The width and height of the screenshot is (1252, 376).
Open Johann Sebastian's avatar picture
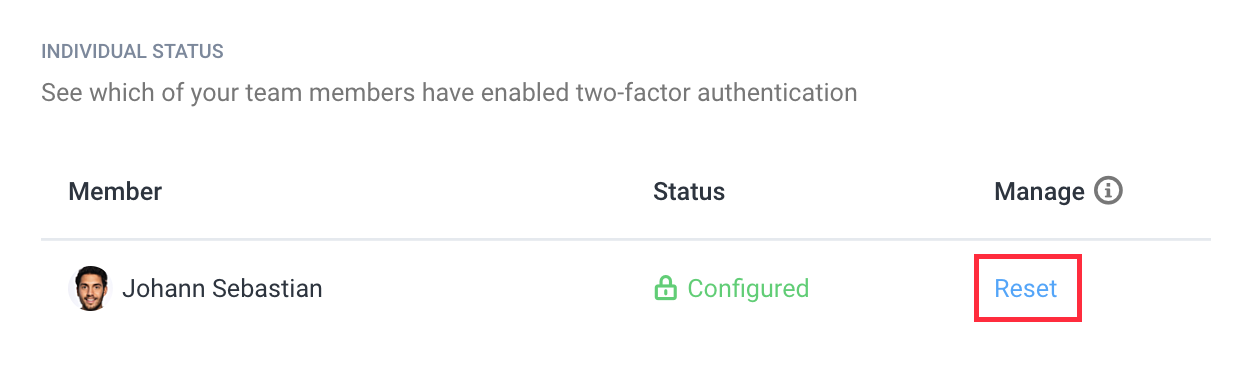pos(91,289)
